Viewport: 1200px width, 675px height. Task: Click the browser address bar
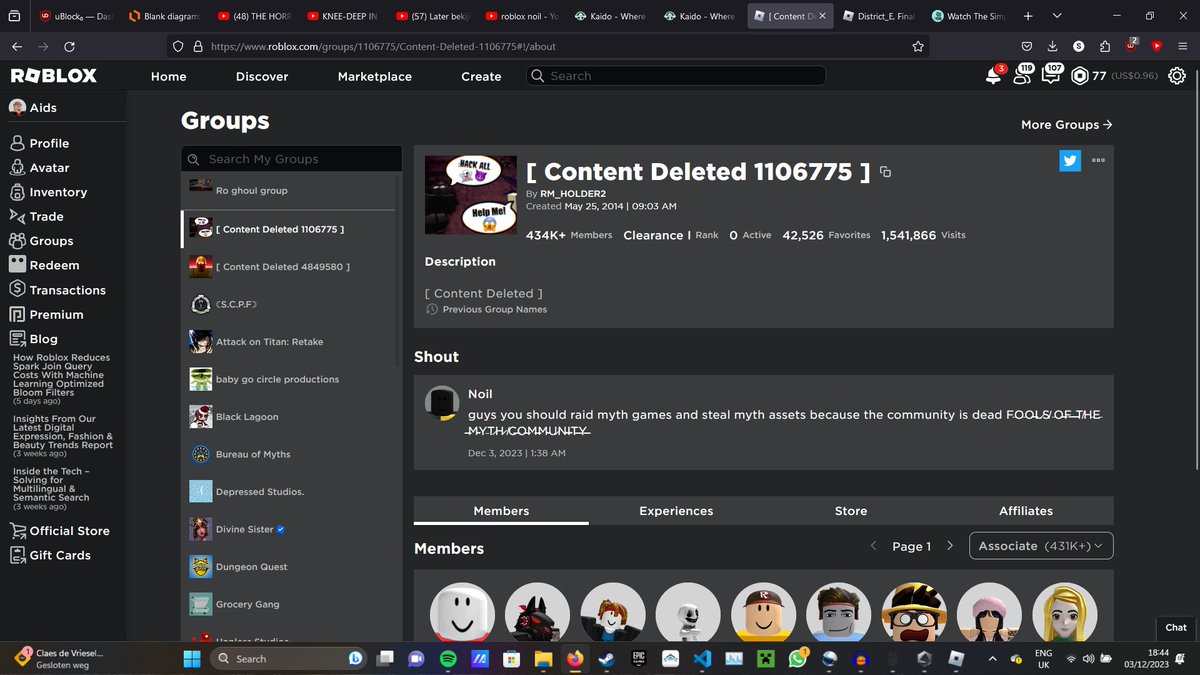pyautogui.click(x=548, y=46)
